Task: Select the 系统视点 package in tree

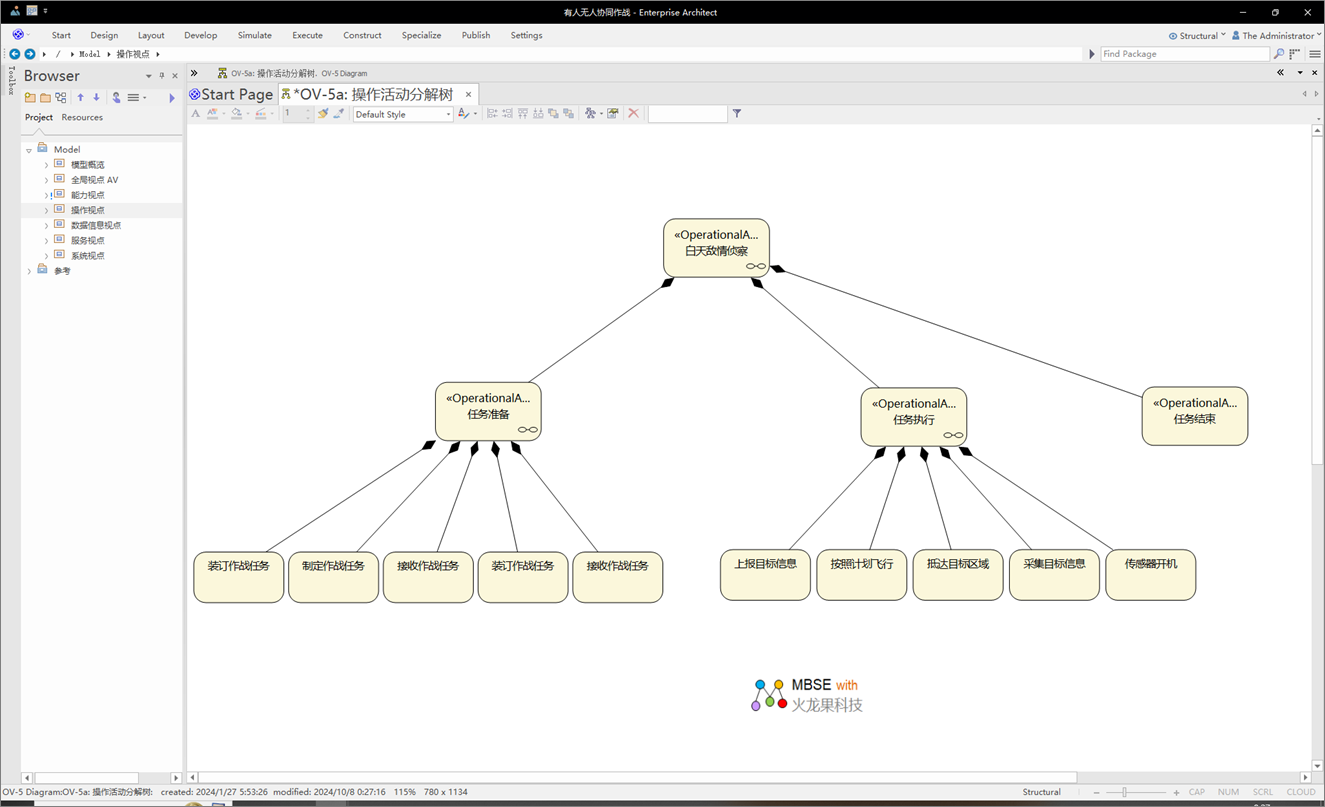Action: (x=87, y=256)
